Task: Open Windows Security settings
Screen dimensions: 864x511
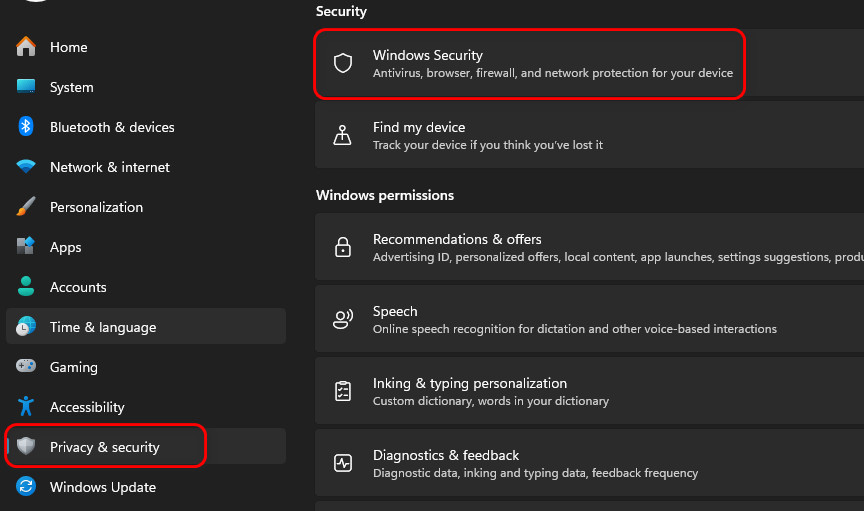Action: (x=552, y=64)
